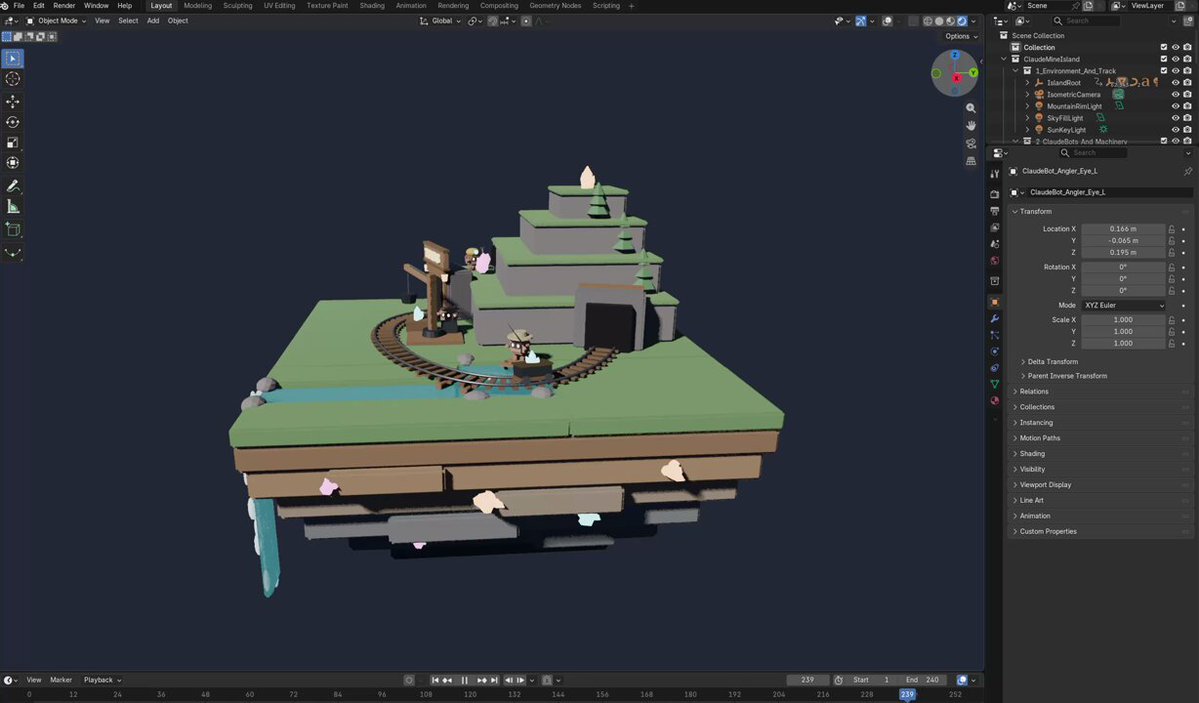This screenshot has width=1199, height=703.
Task: Open the Render menu
Action: [x=64, y=5]
